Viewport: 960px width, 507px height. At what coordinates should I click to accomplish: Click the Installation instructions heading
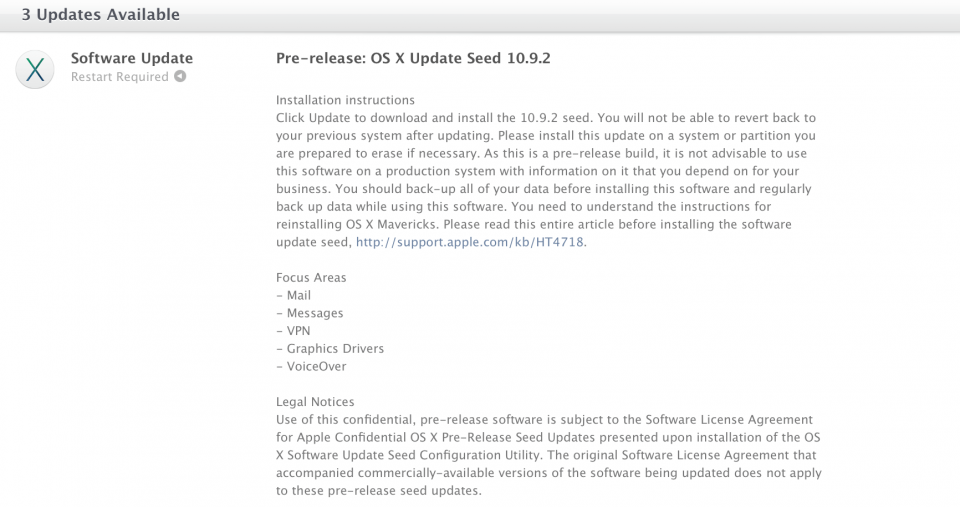(x=345, y=100)
